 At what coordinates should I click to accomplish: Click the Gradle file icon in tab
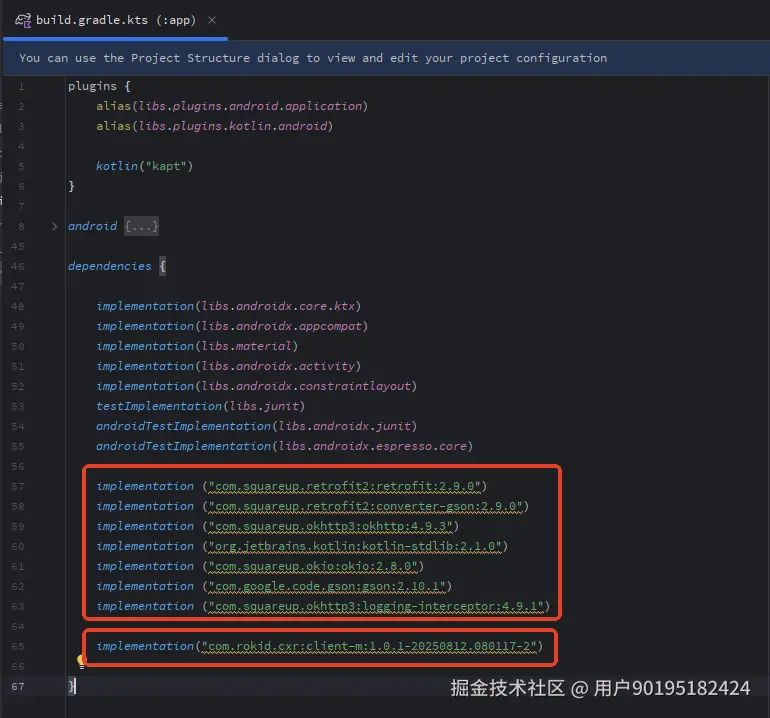[x=23, y=20]
